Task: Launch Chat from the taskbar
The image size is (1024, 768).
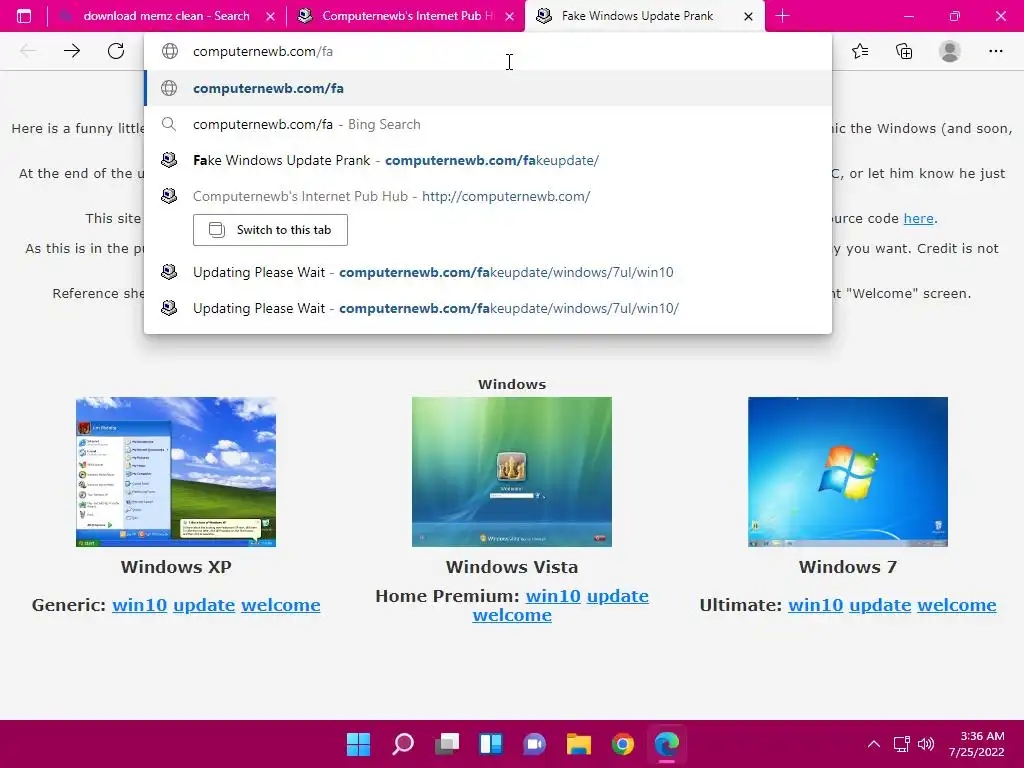Action: [x=534, y=744]
